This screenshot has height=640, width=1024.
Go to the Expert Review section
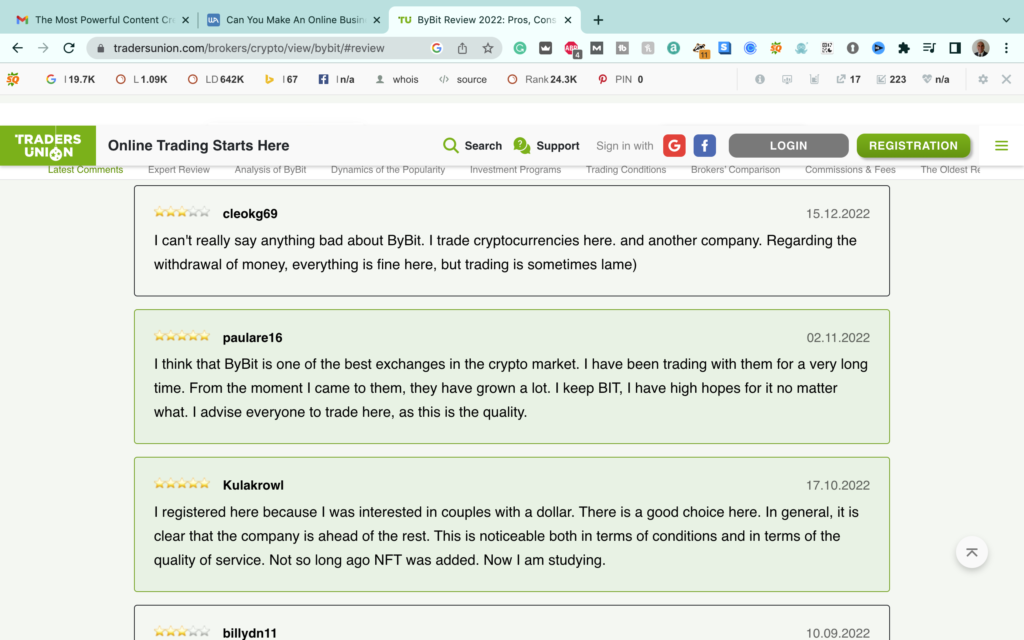[178, 170]
